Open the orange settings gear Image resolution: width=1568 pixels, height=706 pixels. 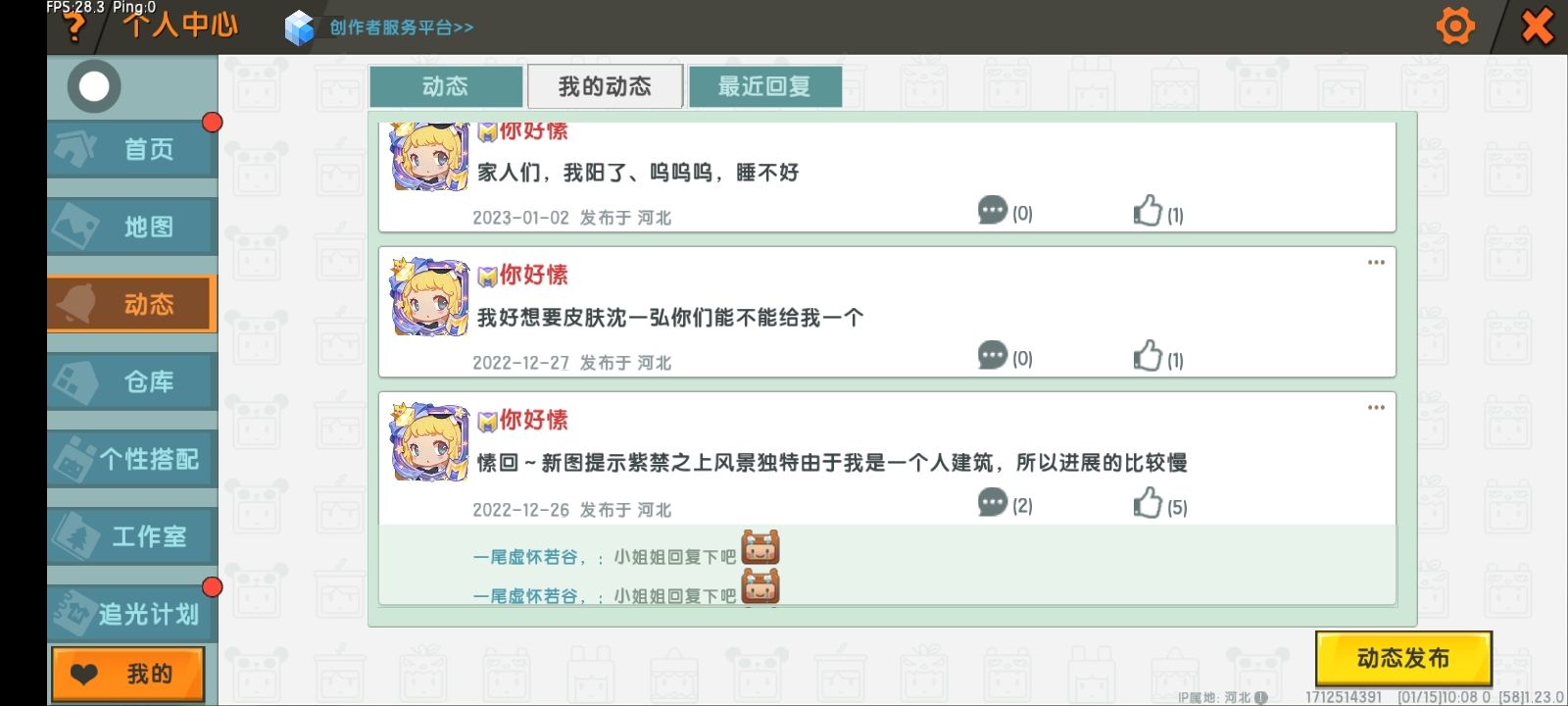coord(1455,25)
